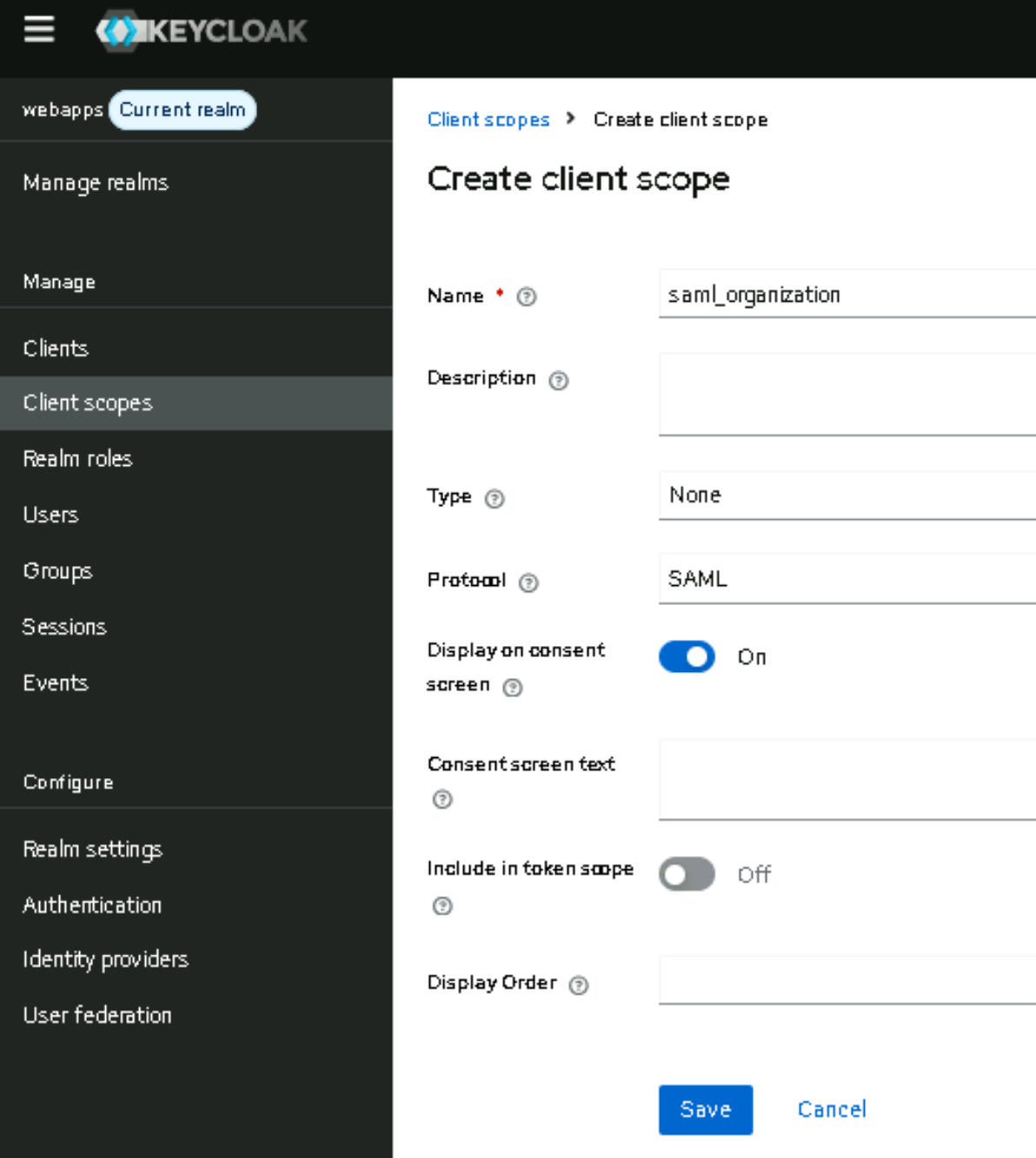This screenshot has width=1036, height=1158.
Task: Show help icon next to Type
Action: [495, 499]
